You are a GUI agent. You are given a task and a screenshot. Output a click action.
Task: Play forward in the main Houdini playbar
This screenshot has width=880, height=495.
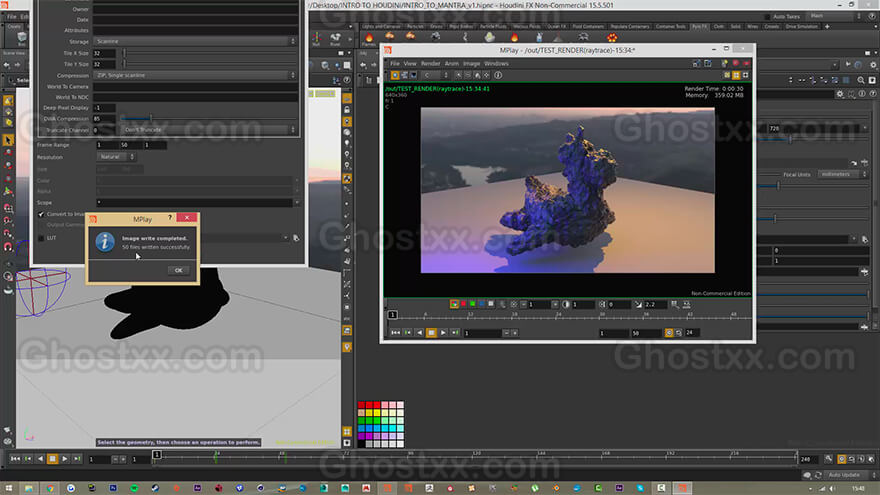65,459
